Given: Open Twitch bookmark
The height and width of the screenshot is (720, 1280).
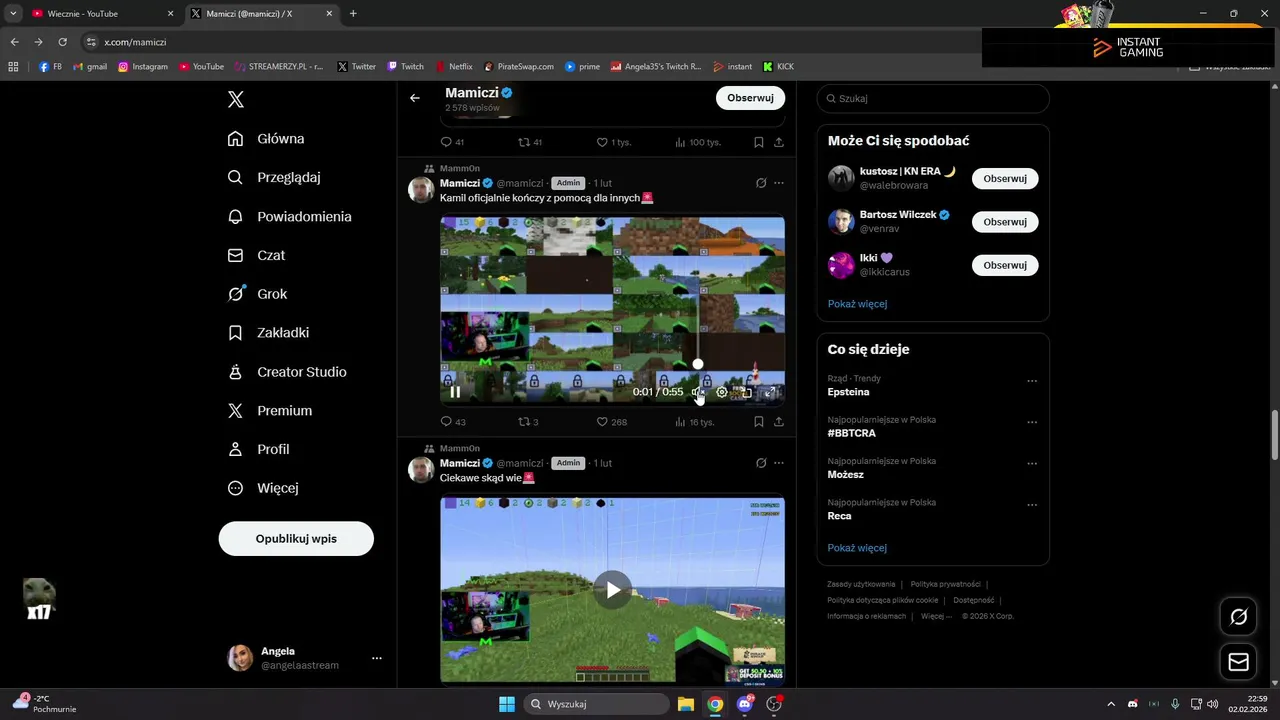Looking at the screenshot, I should (405, 67).
